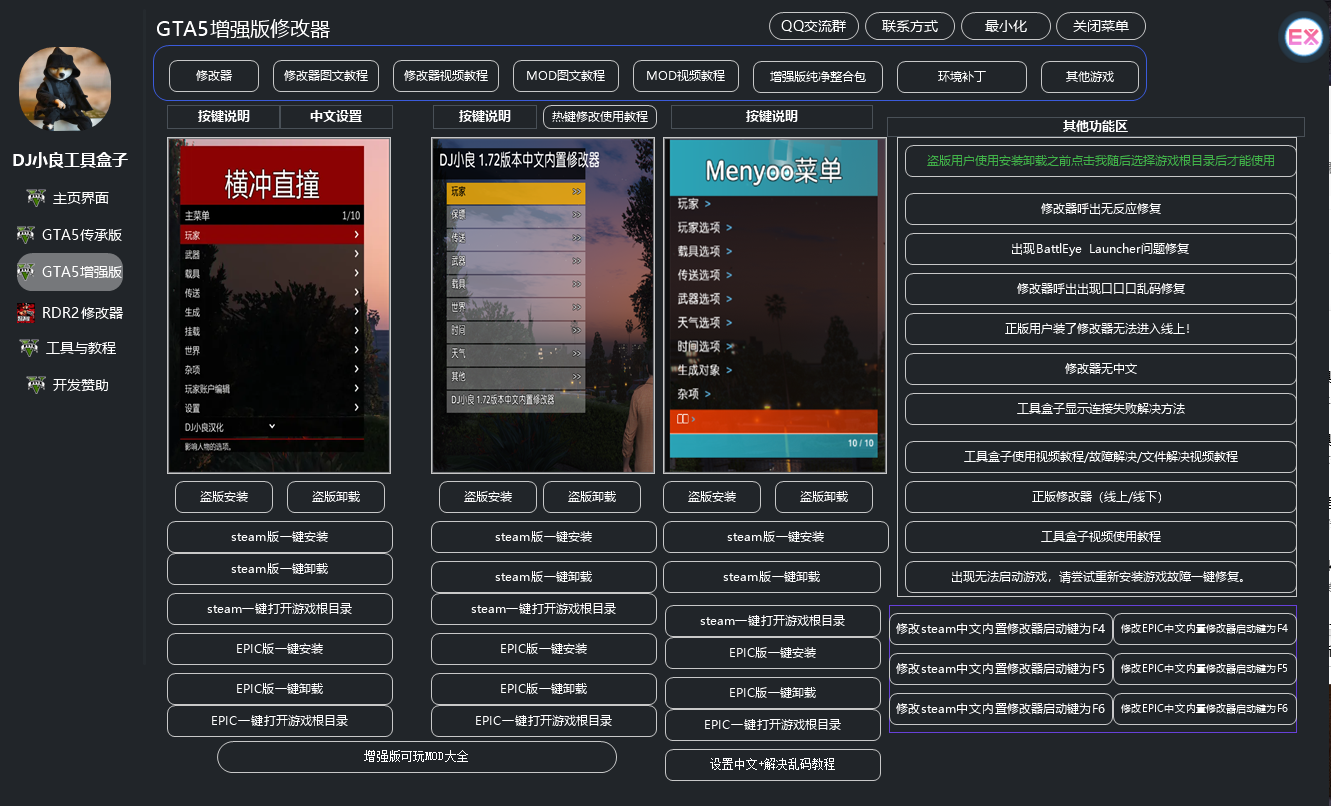Image resolution: width=1331 pixels, height=806 pixels.
Task: Click 设置中文+解决乱码教程 button
Action: [x=773, y=765]
